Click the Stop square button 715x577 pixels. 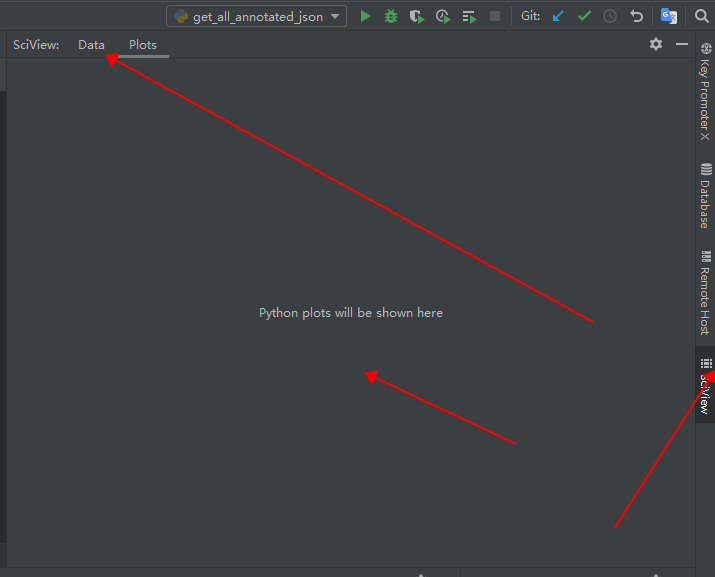495,16
